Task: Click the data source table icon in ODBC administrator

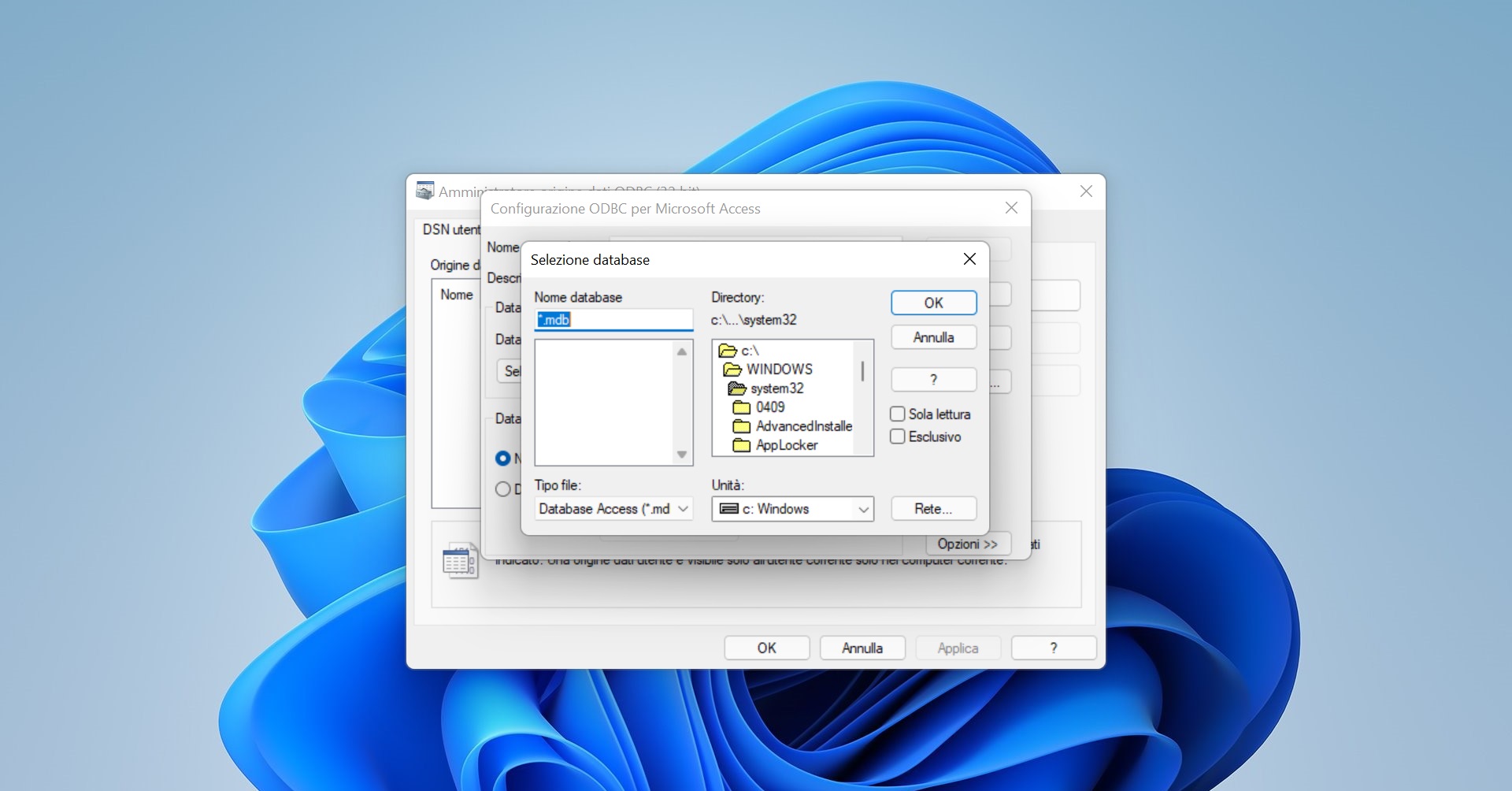Action: point(460,561)
